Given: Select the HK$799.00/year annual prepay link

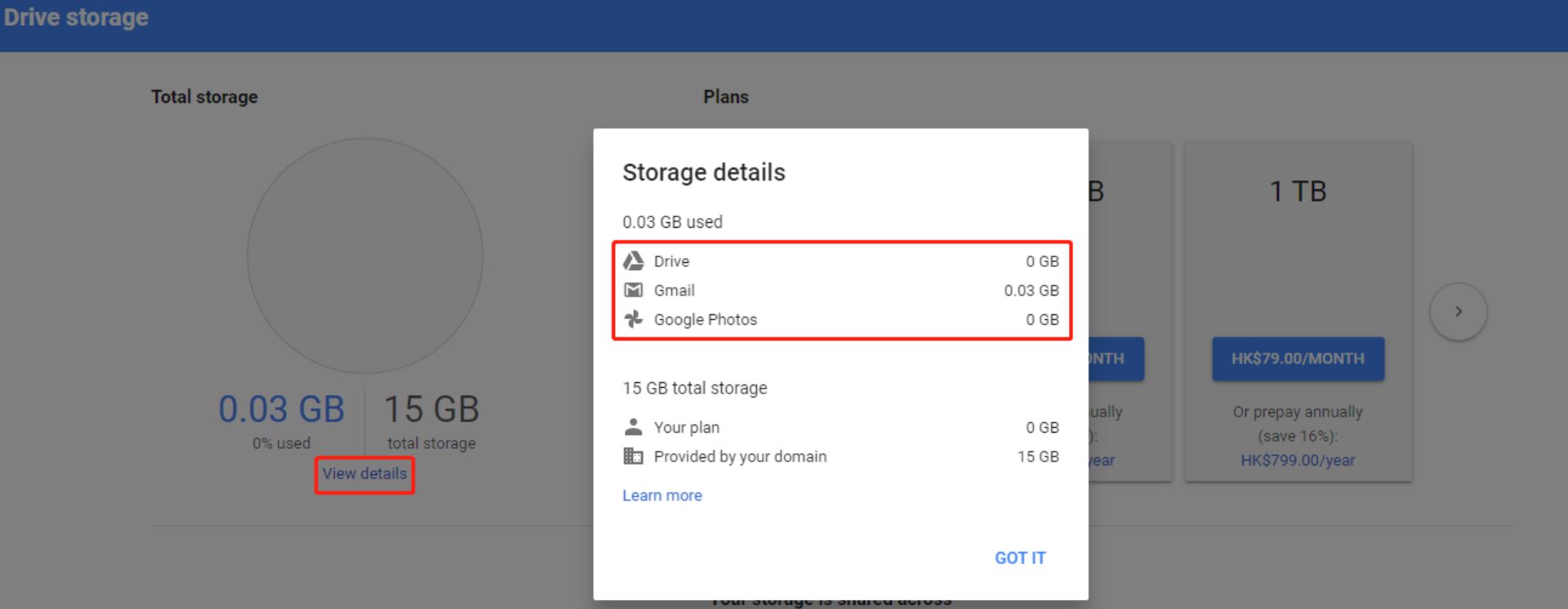Looking at the screenshot, I should (1298, 460).
